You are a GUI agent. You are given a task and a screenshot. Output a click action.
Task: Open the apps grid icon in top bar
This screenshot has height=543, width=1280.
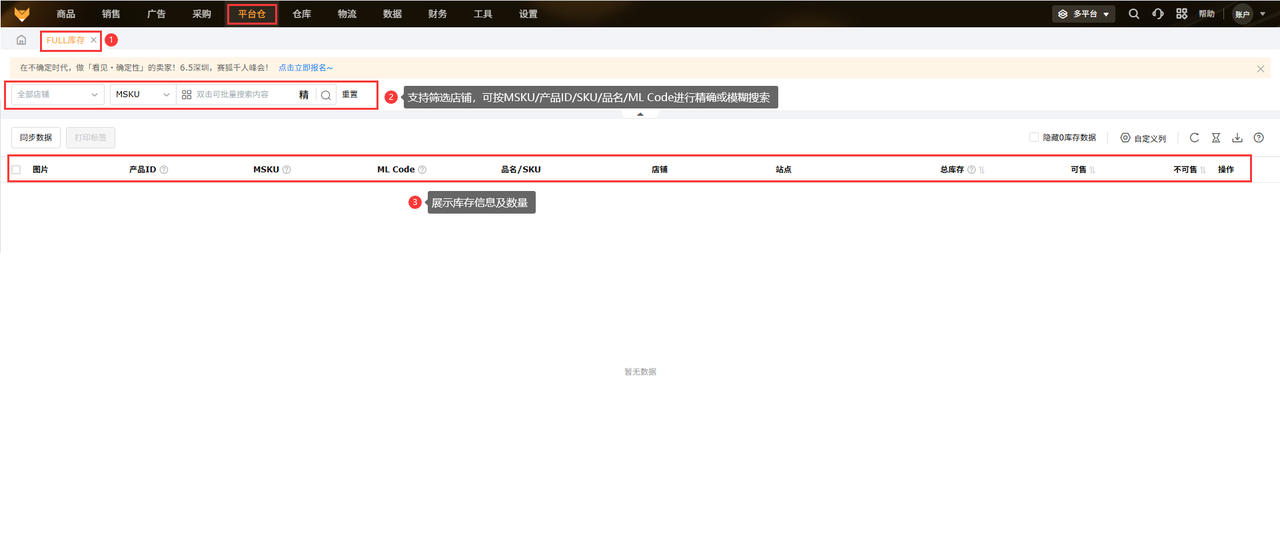coord(1182,14)
